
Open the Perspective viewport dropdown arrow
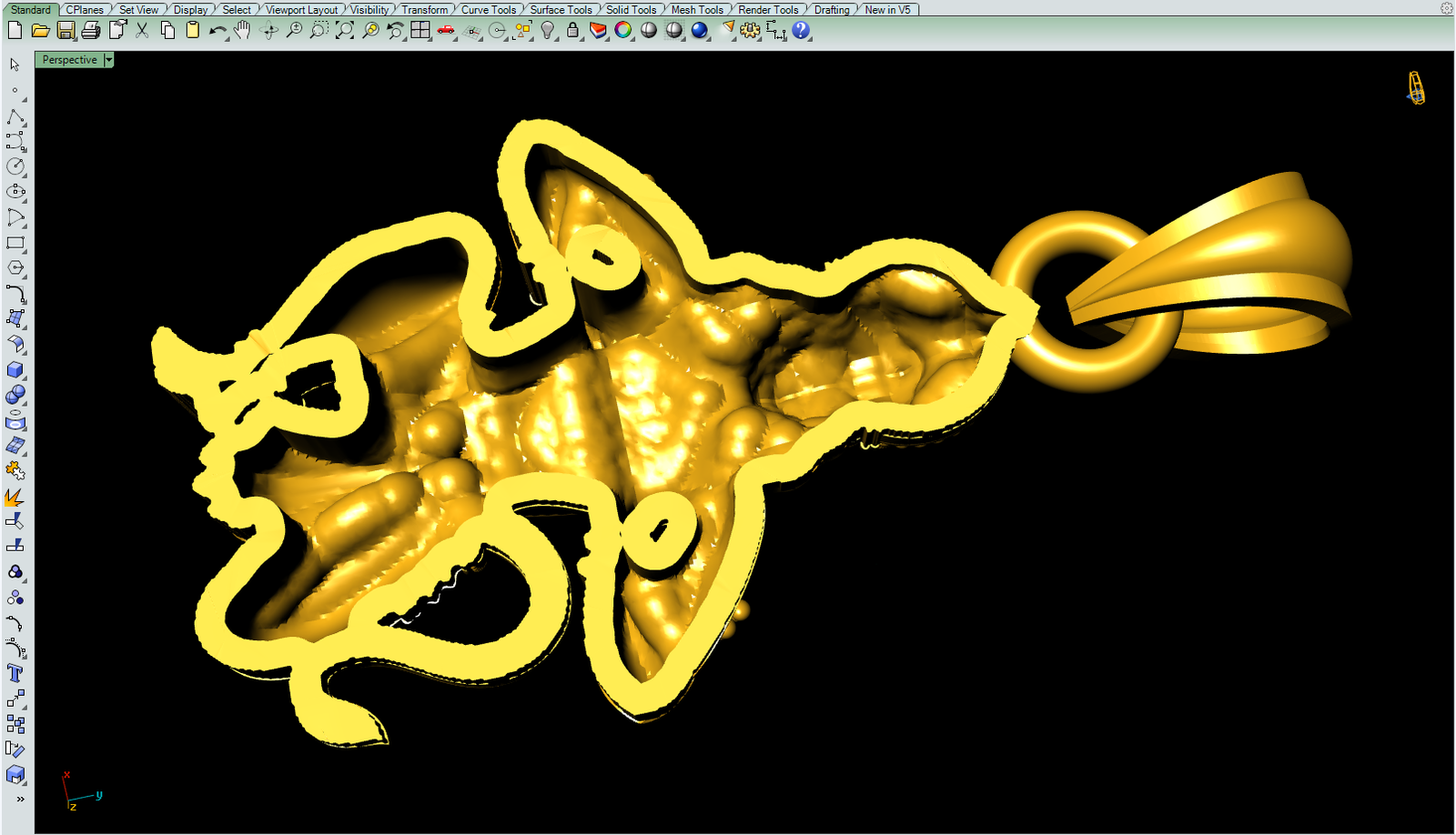[108, 60]
